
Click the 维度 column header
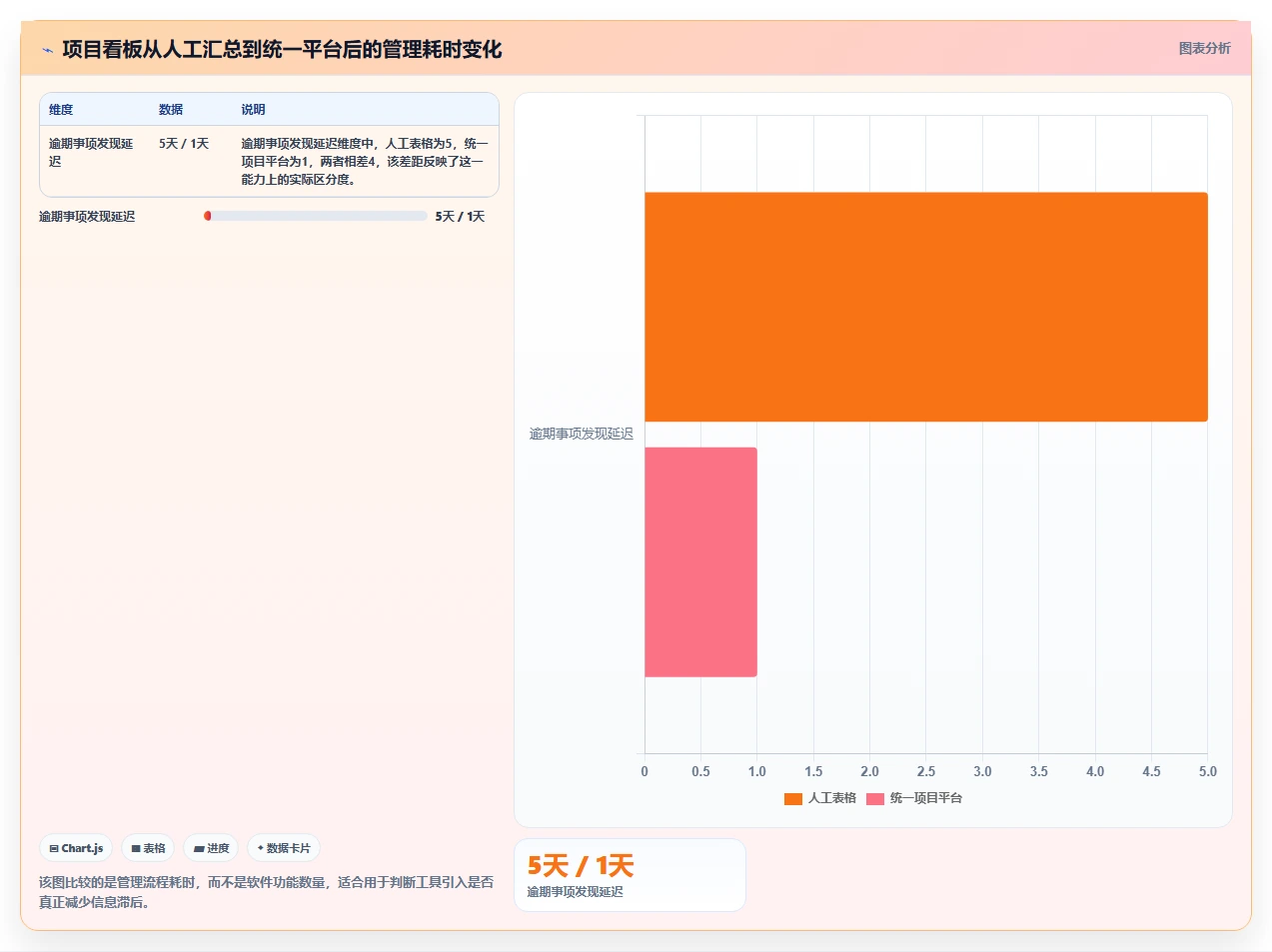61,110
